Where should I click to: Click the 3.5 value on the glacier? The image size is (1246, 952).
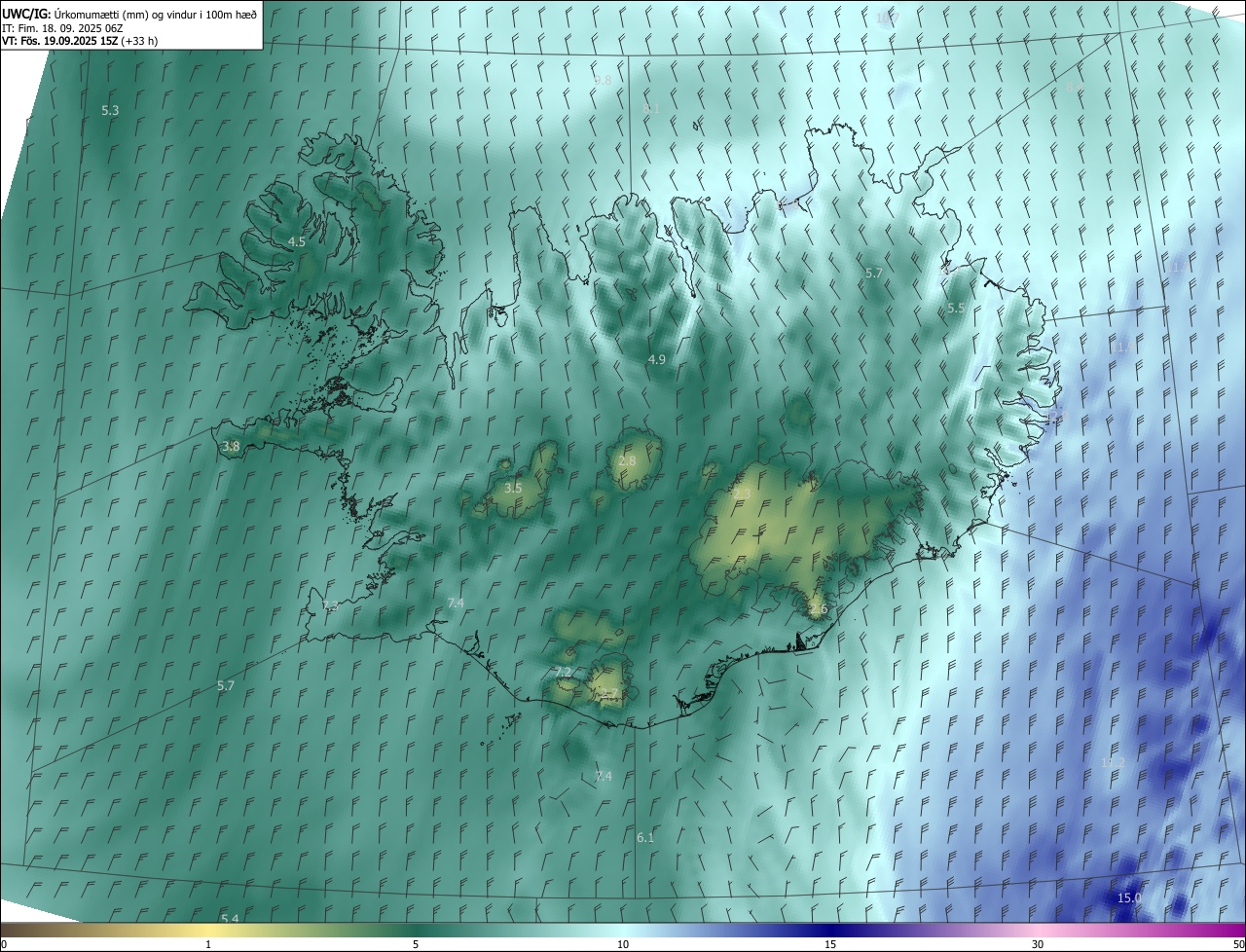tap(513, 488)
